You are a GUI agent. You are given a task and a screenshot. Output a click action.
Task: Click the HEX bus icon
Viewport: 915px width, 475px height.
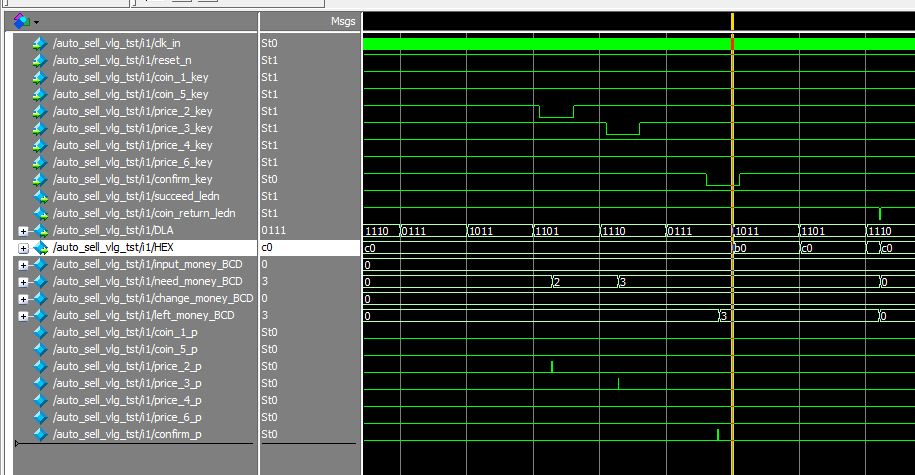[x=40, y=247]
